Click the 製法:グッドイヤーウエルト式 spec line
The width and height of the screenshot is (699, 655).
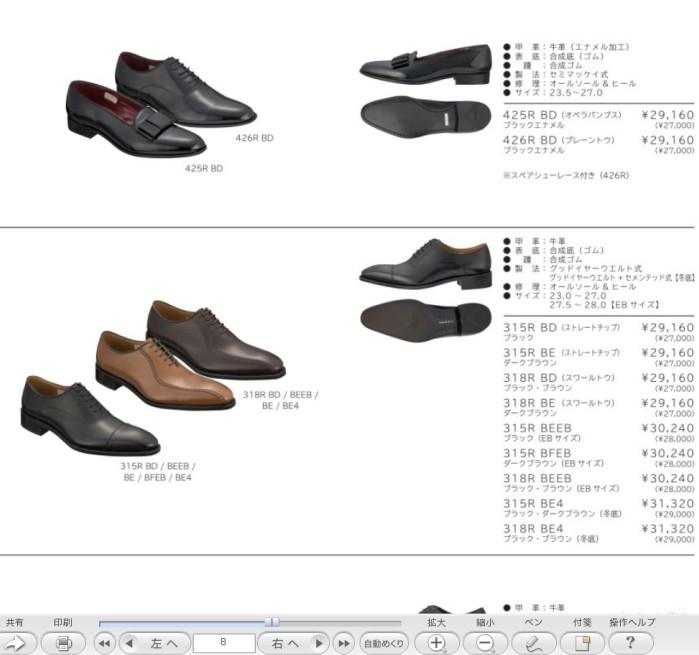[573, 268]
